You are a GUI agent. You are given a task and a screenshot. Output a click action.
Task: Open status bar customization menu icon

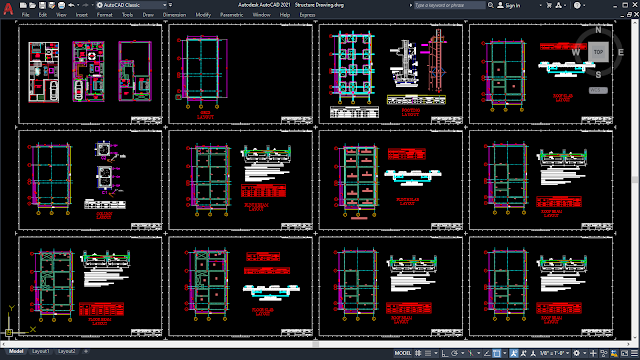pyautogui.click(x=634, y=353)
